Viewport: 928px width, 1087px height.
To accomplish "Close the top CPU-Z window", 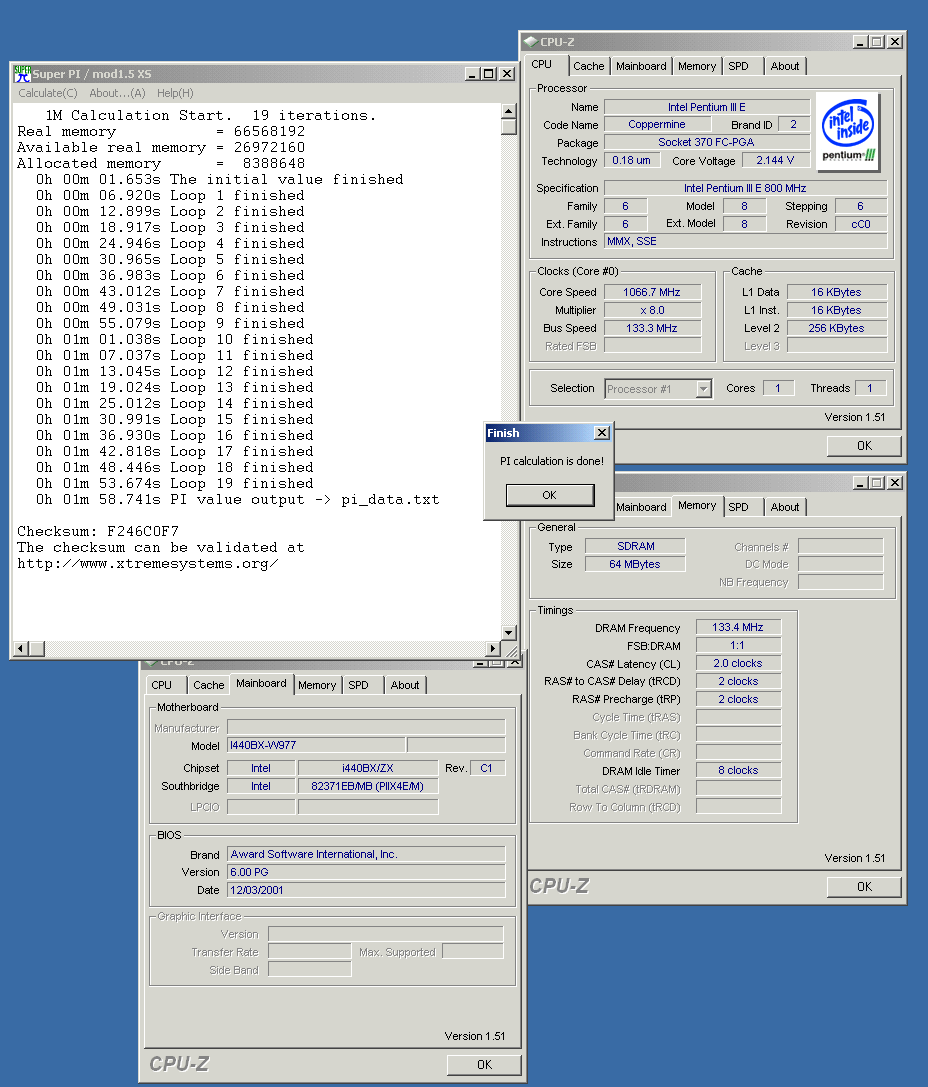I will (895, 42).
